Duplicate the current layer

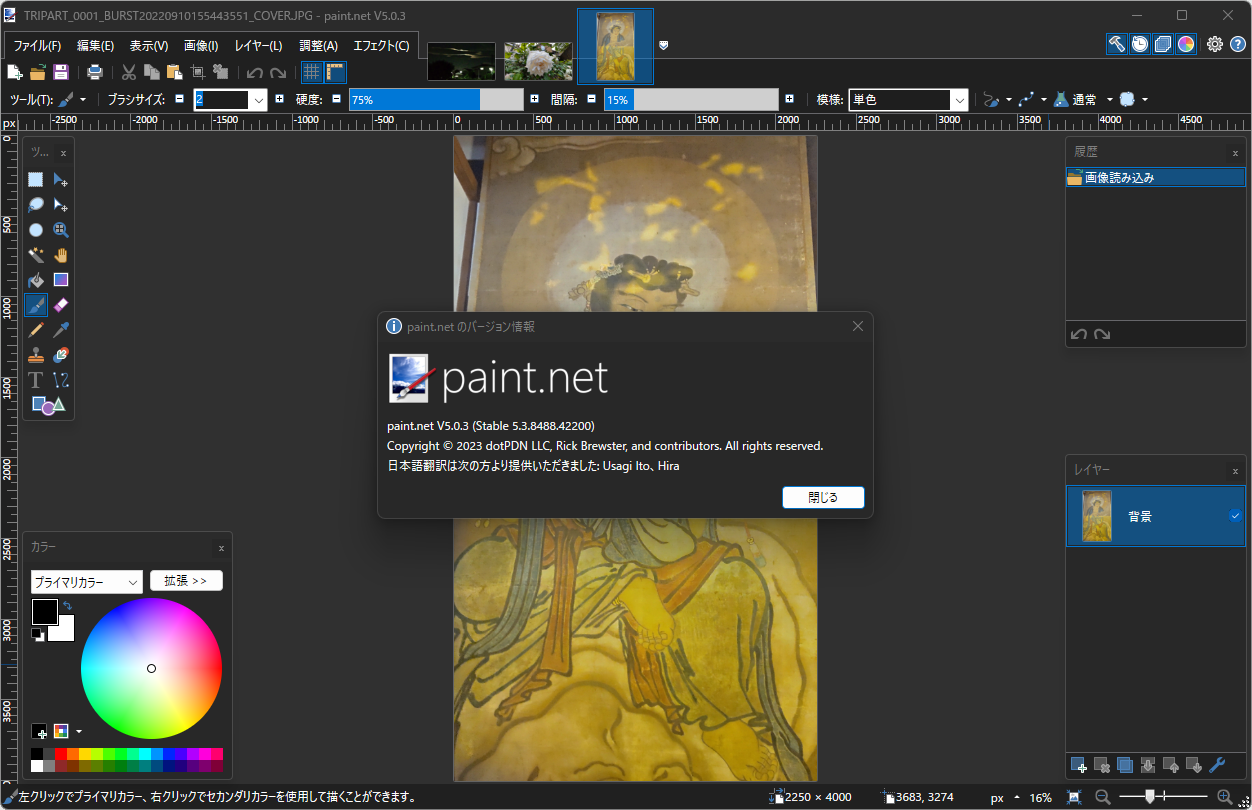point(1125,765)
